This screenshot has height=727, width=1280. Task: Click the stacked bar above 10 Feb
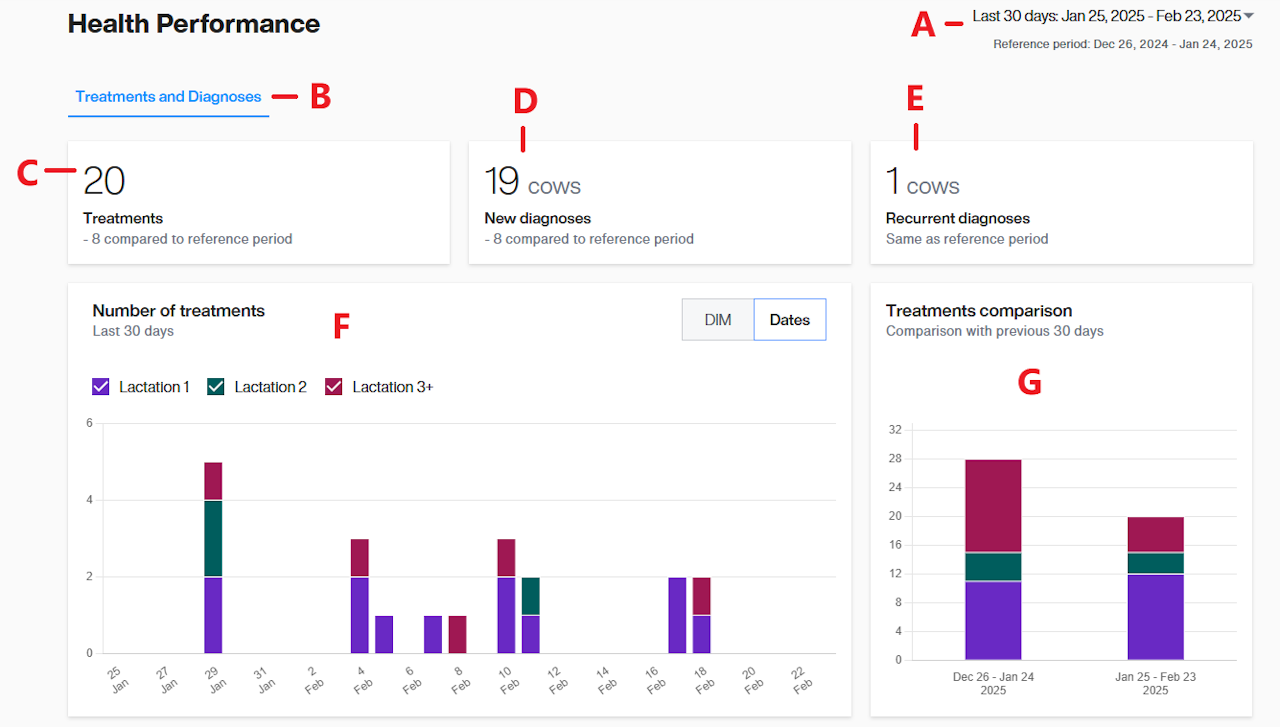[x=506, y=596]
